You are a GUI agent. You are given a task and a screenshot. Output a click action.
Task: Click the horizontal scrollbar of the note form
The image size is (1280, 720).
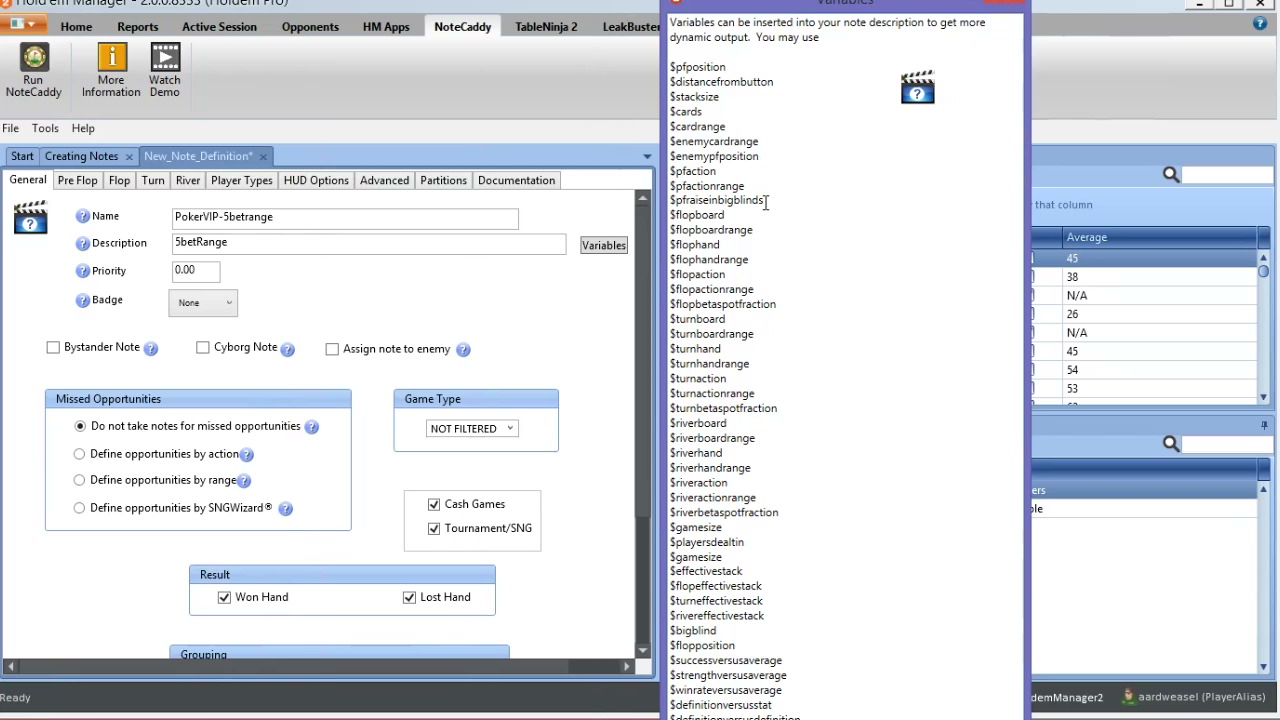(320, 666)
